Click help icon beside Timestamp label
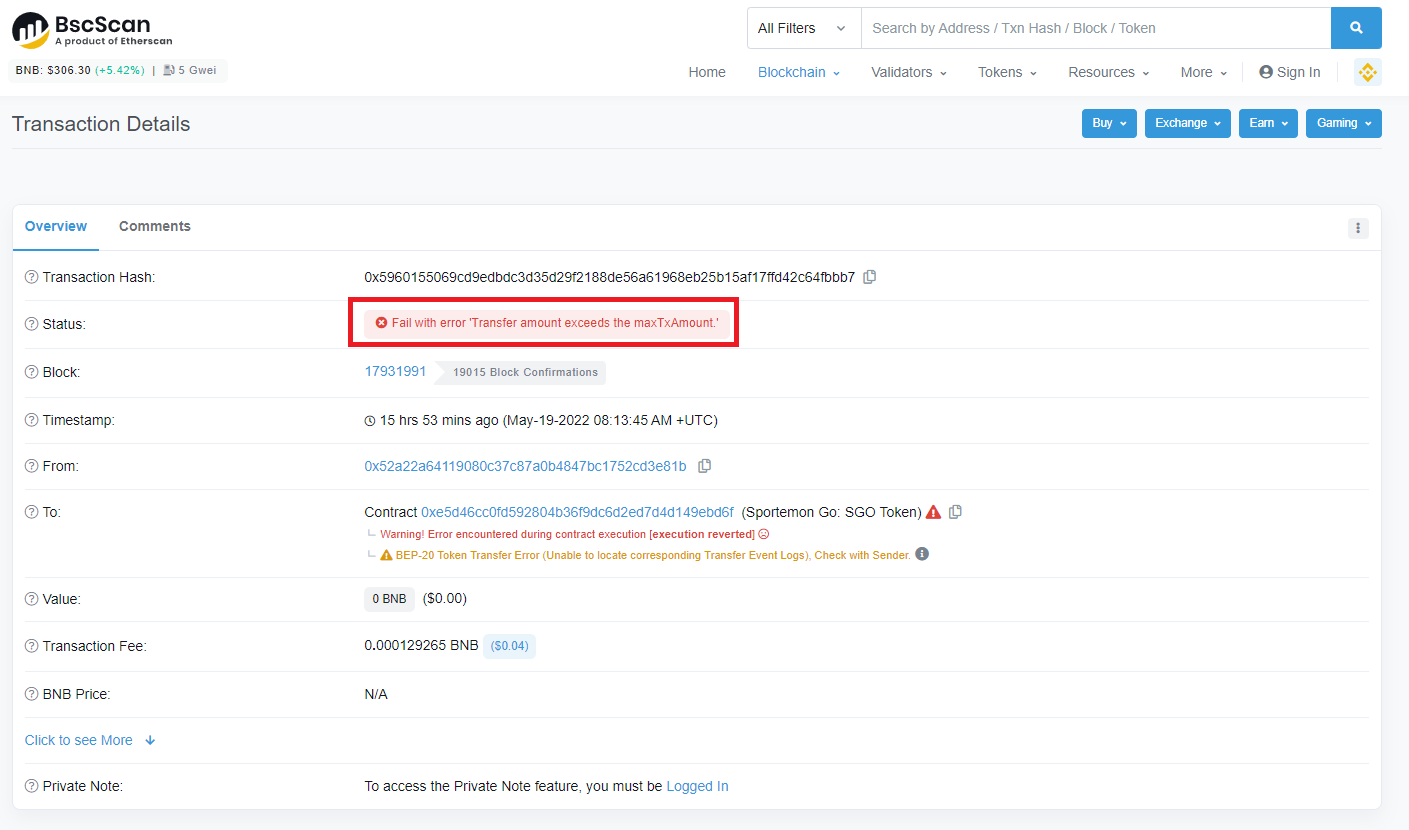1409x830 pixels. pos(31,420)
